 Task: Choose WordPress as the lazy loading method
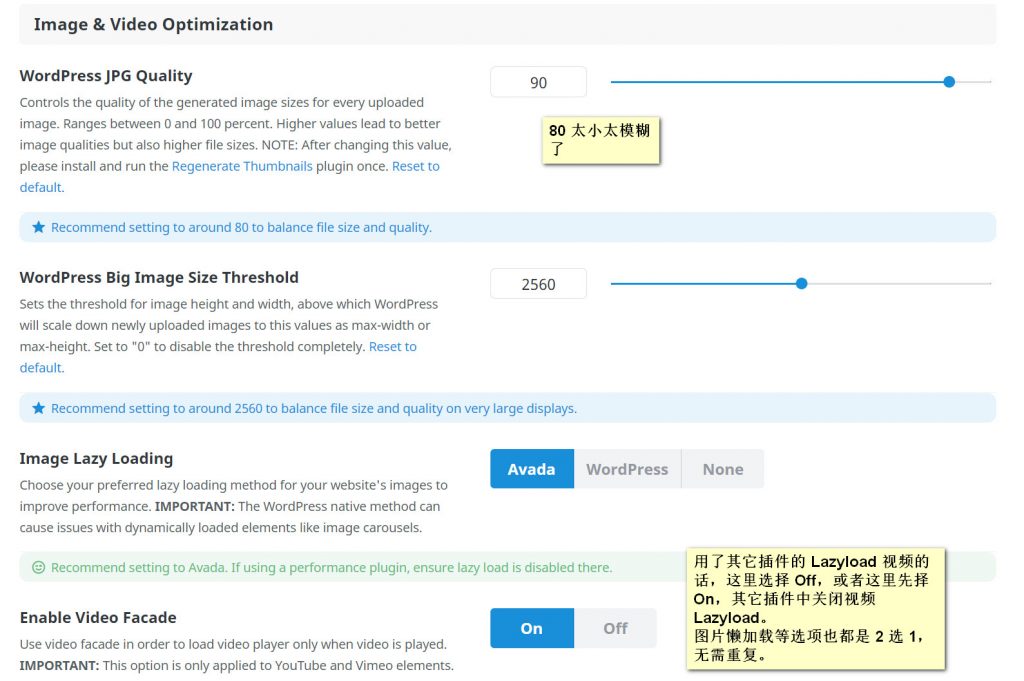click(x=627, y=469)
